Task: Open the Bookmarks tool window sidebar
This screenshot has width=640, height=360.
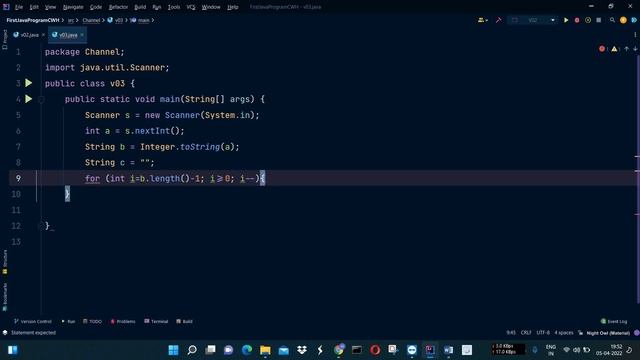Action: [x=5, y=297]
